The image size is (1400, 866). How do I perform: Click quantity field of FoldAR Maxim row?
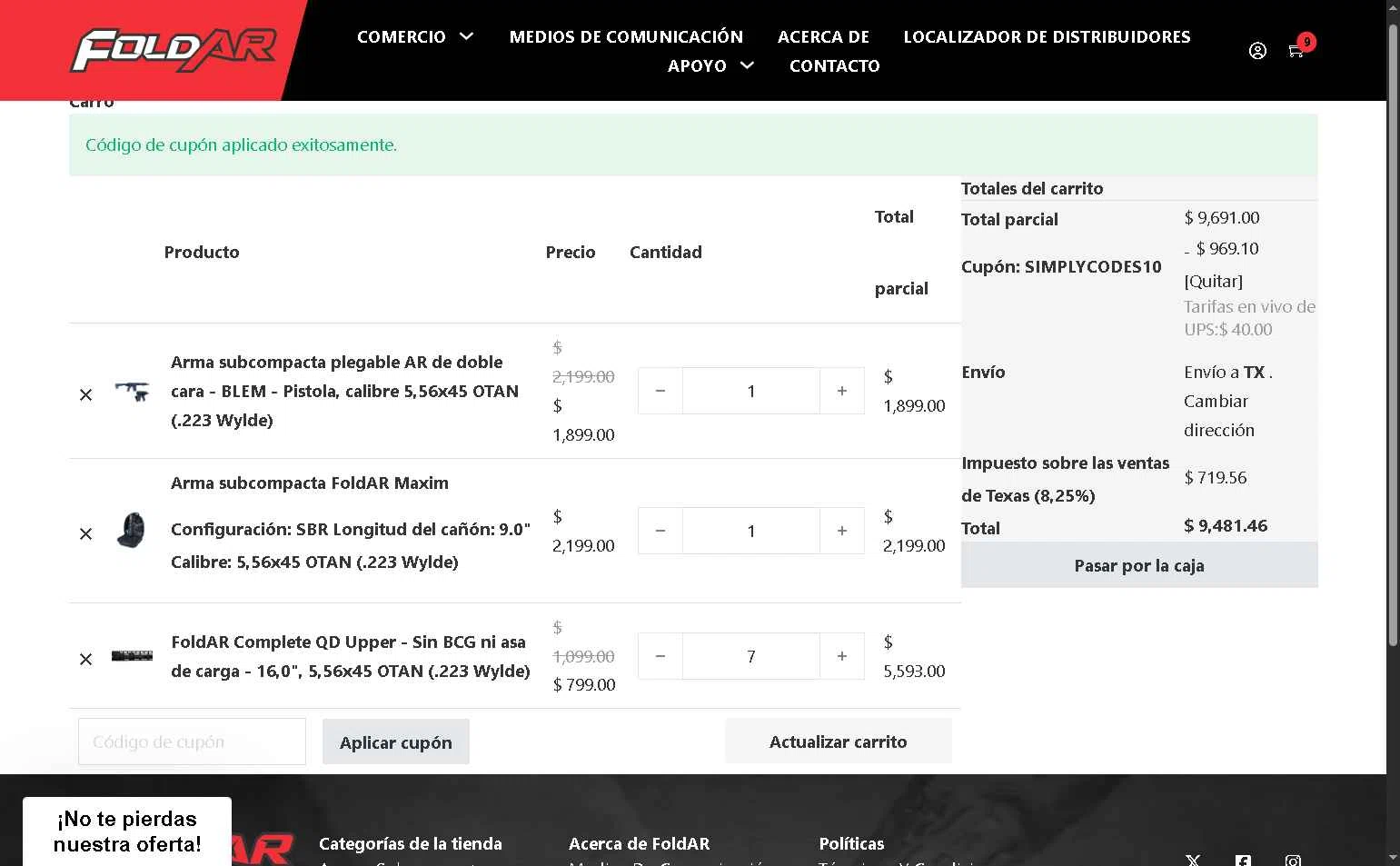[751, 531]
